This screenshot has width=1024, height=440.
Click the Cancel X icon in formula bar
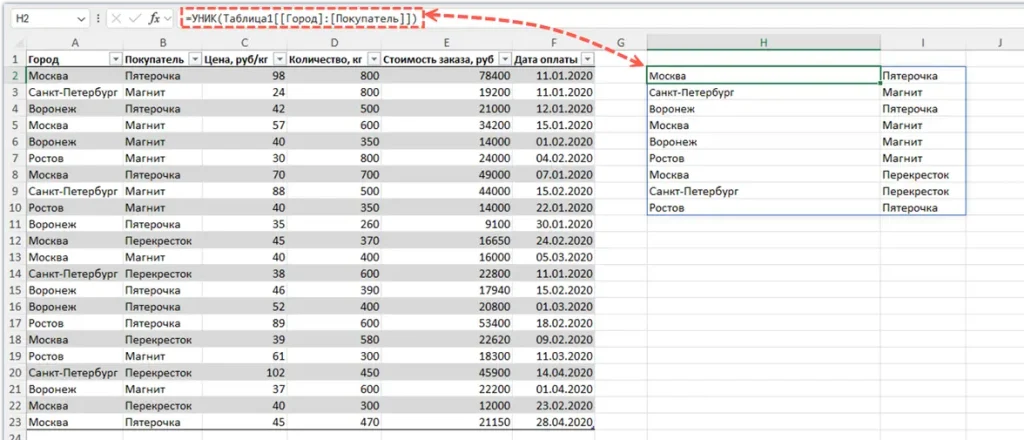click(117, 18)
